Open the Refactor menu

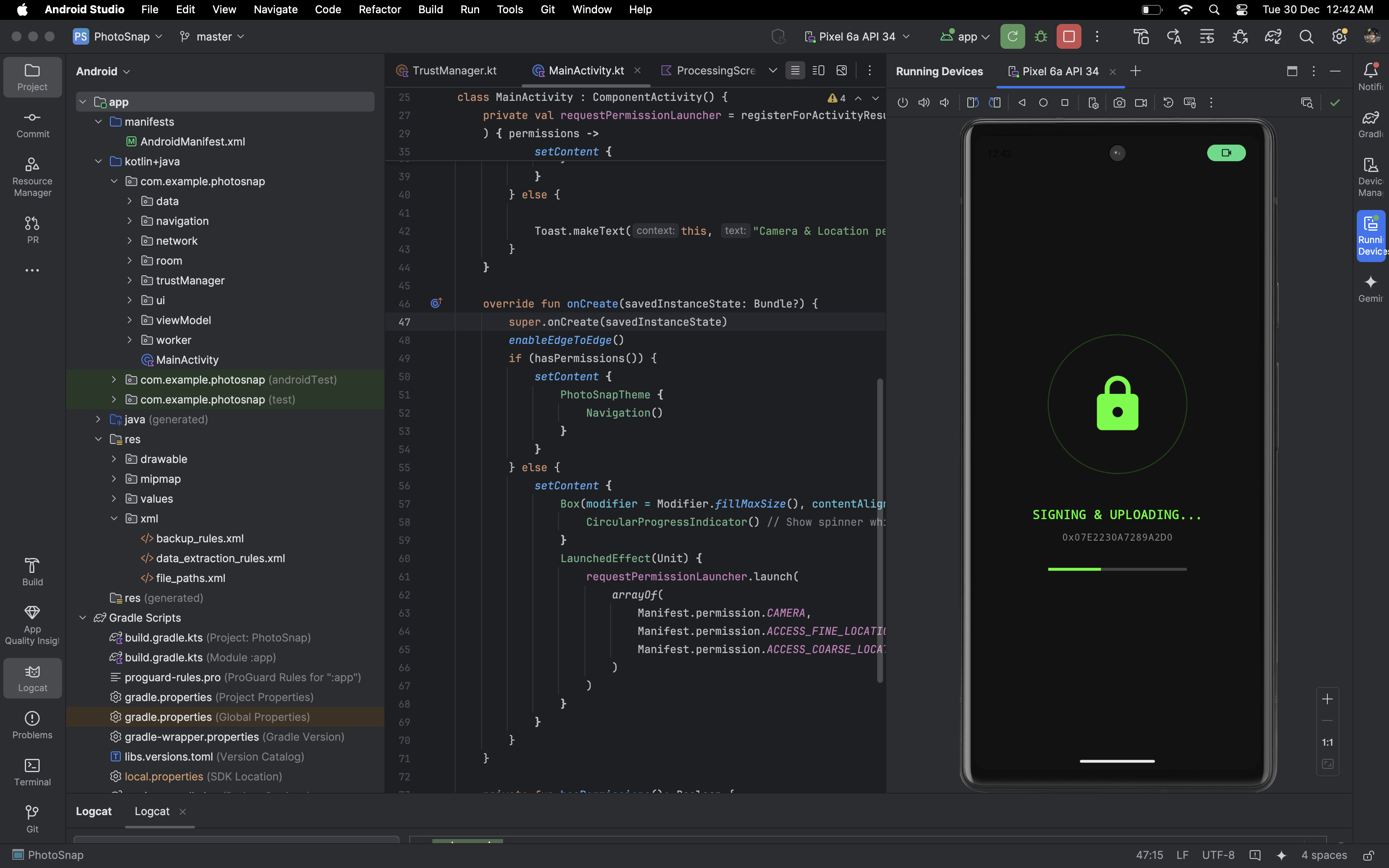pos(379,9)
